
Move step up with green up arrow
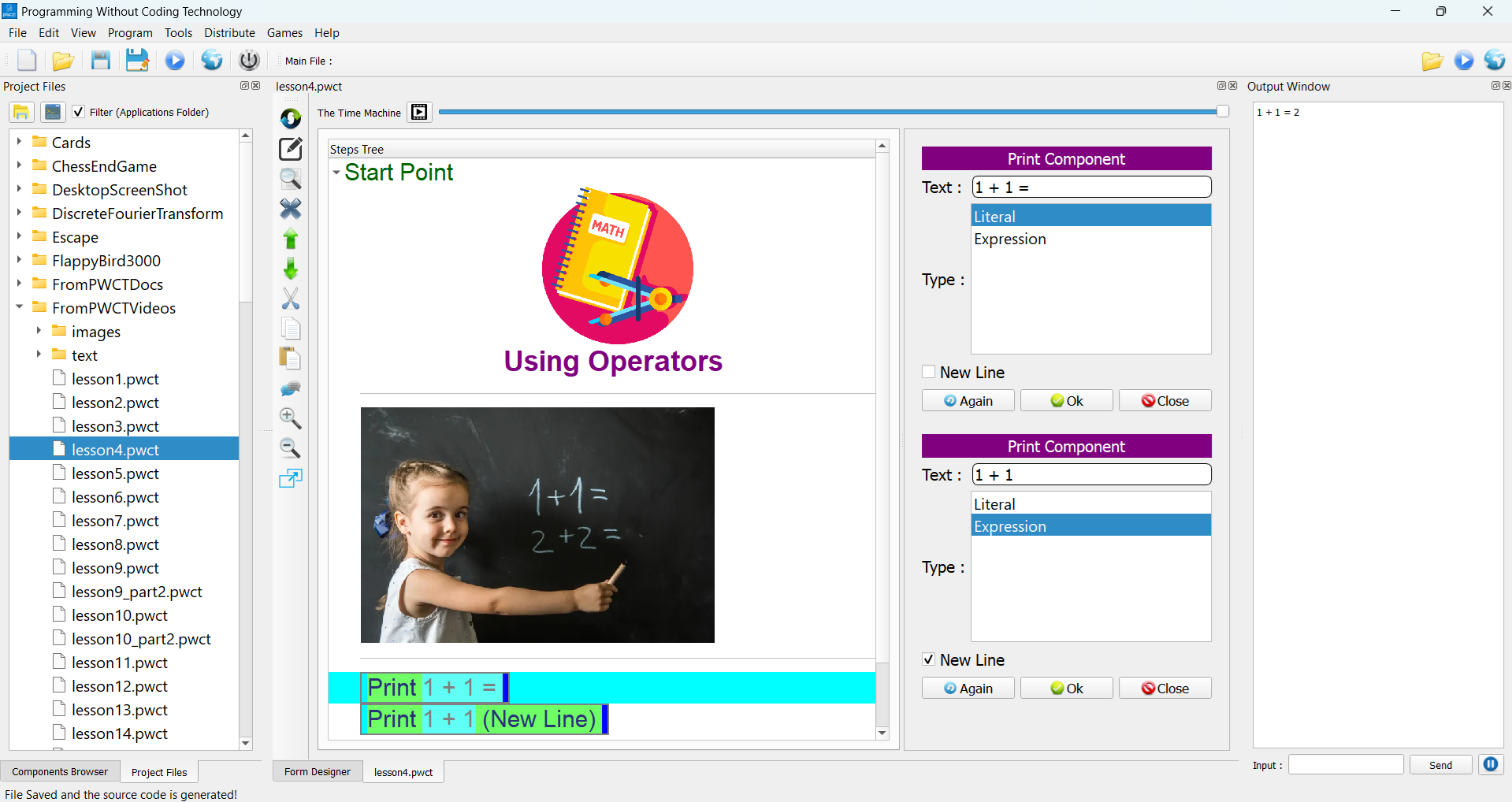(x=291, y=239)
